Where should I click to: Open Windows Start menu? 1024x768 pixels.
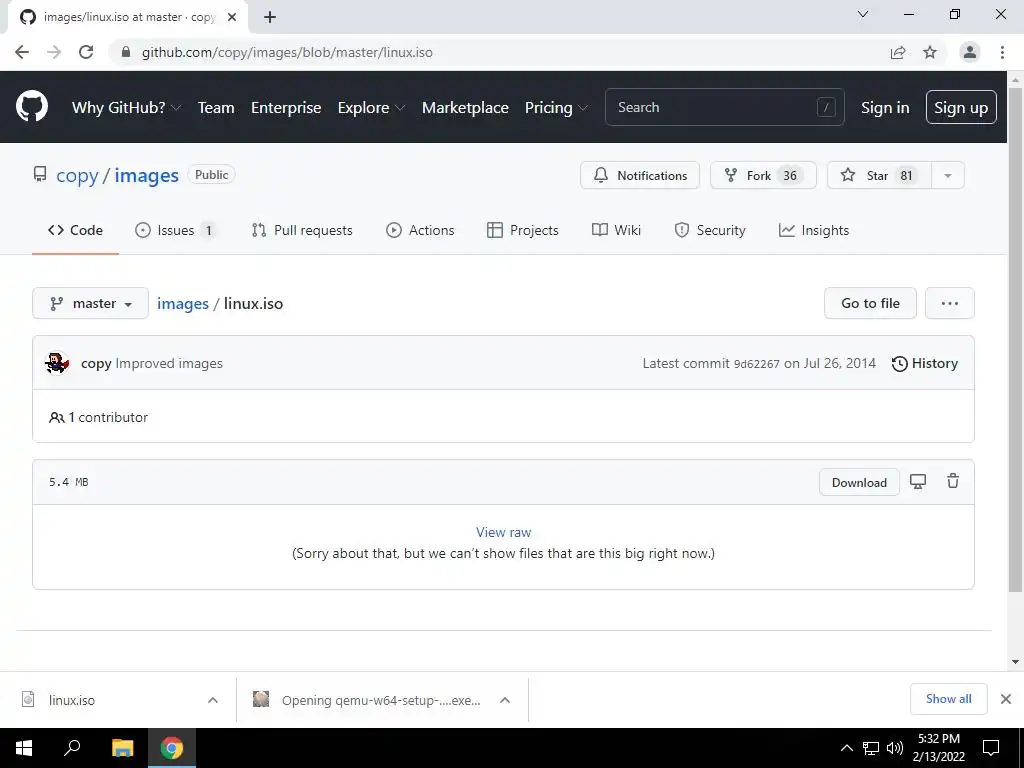[24, 748]
